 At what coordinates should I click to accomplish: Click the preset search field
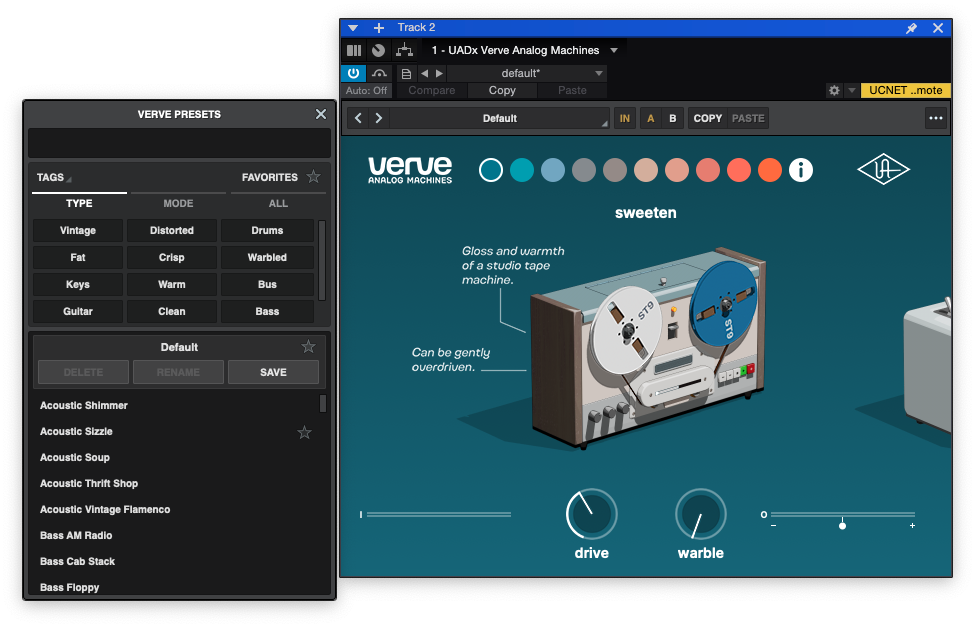click(x=179, y=143)
